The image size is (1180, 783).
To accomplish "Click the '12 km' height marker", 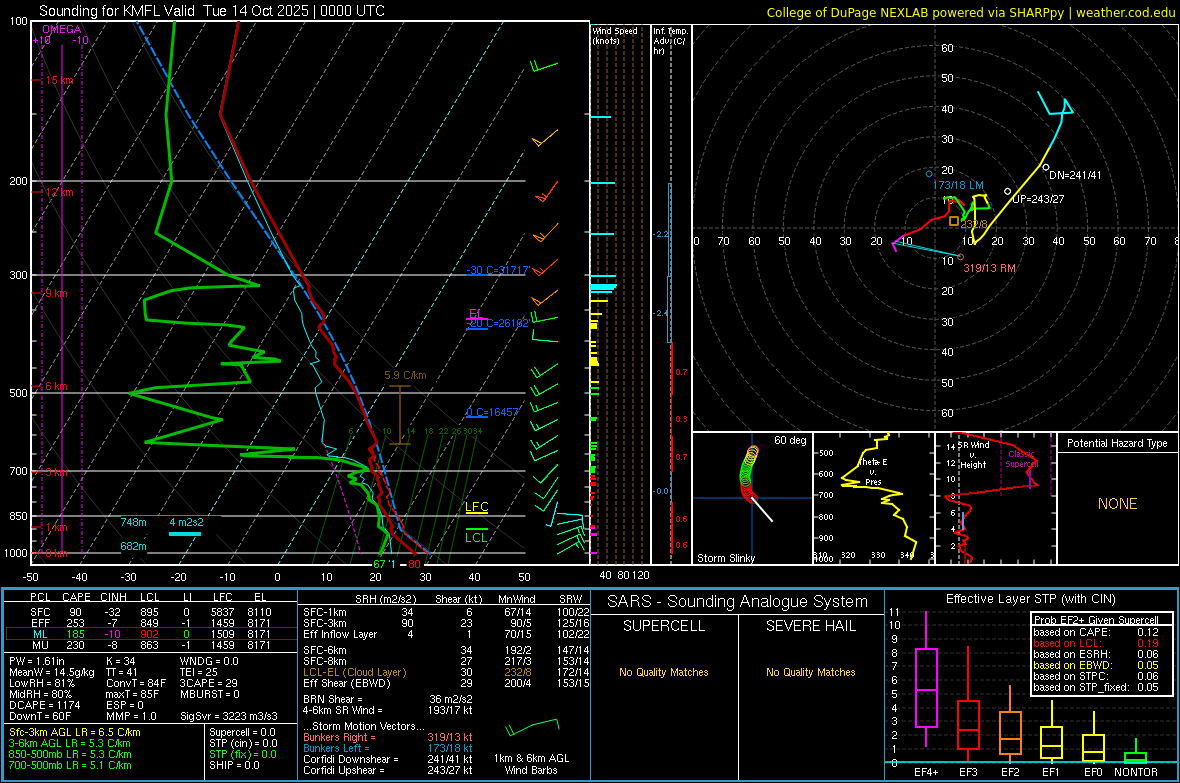I will coord(60,193).
